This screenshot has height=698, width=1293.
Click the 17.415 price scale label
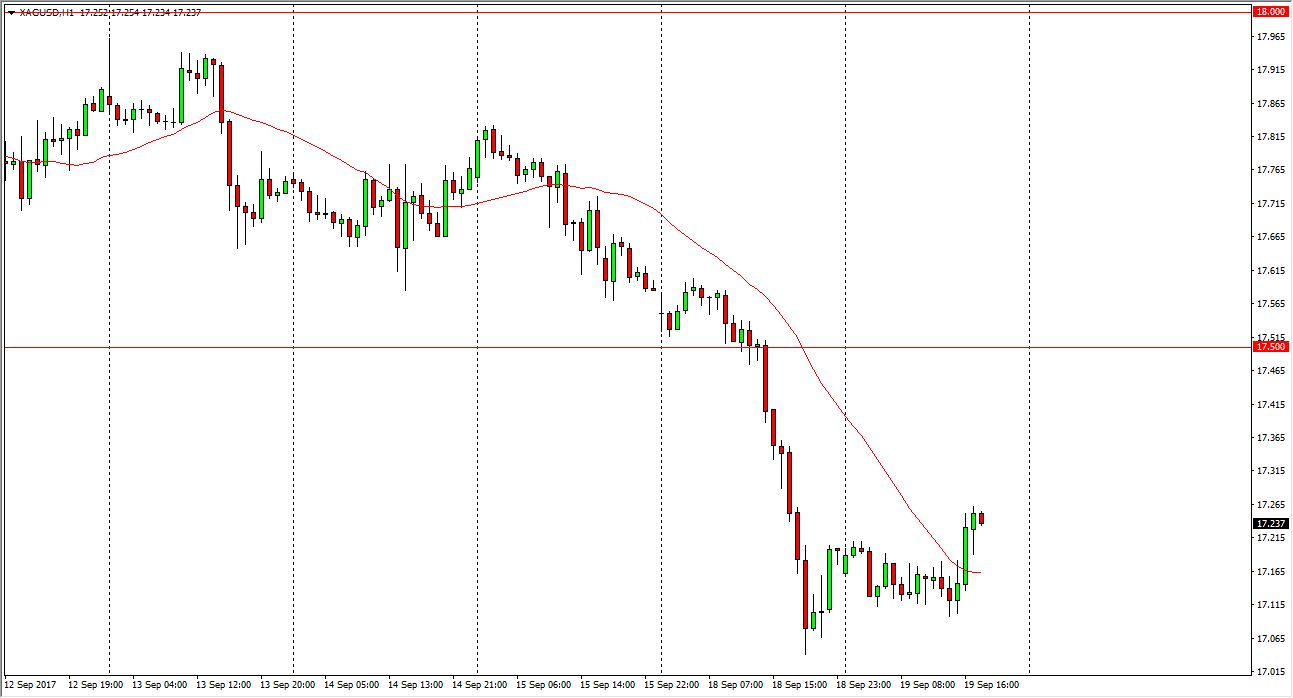pos(1270,405)
